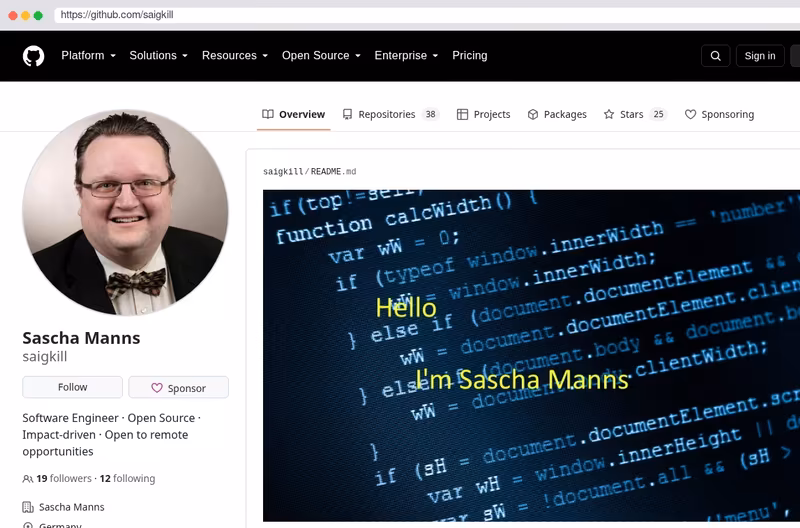The width and height of the screenshot is (800, 528).
Task: Click the Sascha Manns company text
Action: [71, 507]
